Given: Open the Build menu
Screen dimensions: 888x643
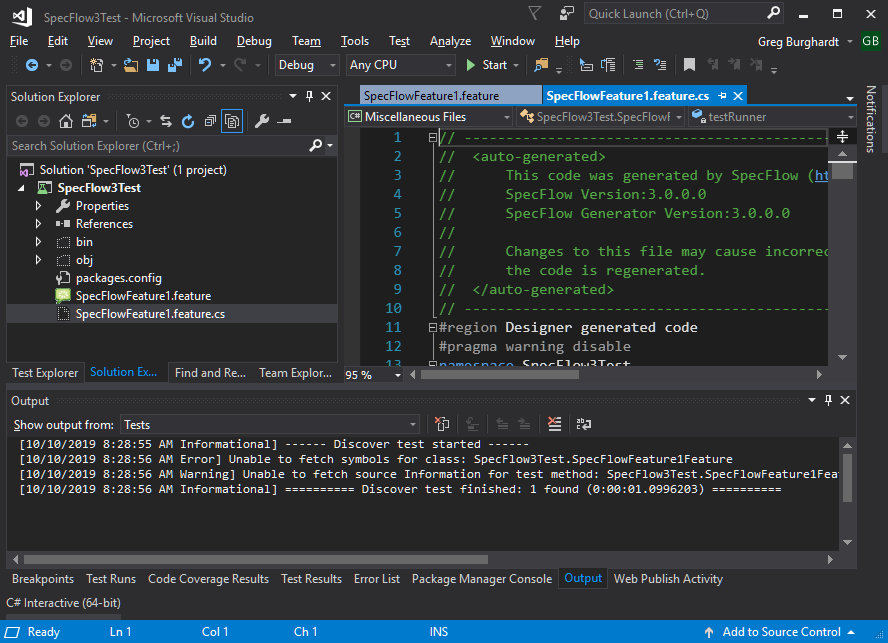Looking at the screenshot, I should click(x=203, y=41).
